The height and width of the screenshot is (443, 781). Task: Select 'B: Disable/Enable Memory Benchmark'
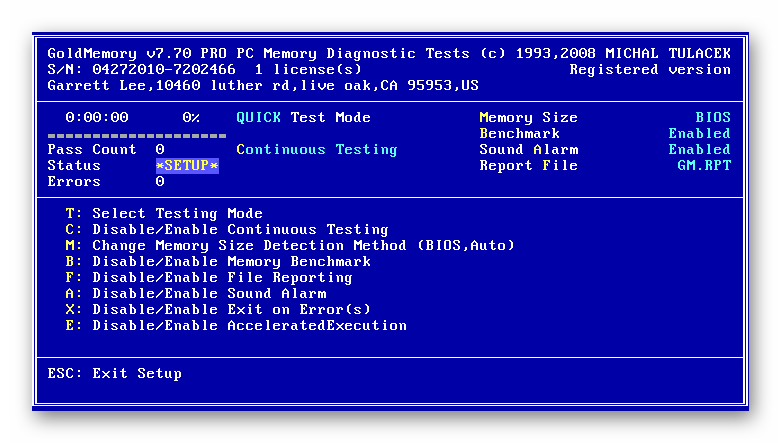(x=218, y=262)
